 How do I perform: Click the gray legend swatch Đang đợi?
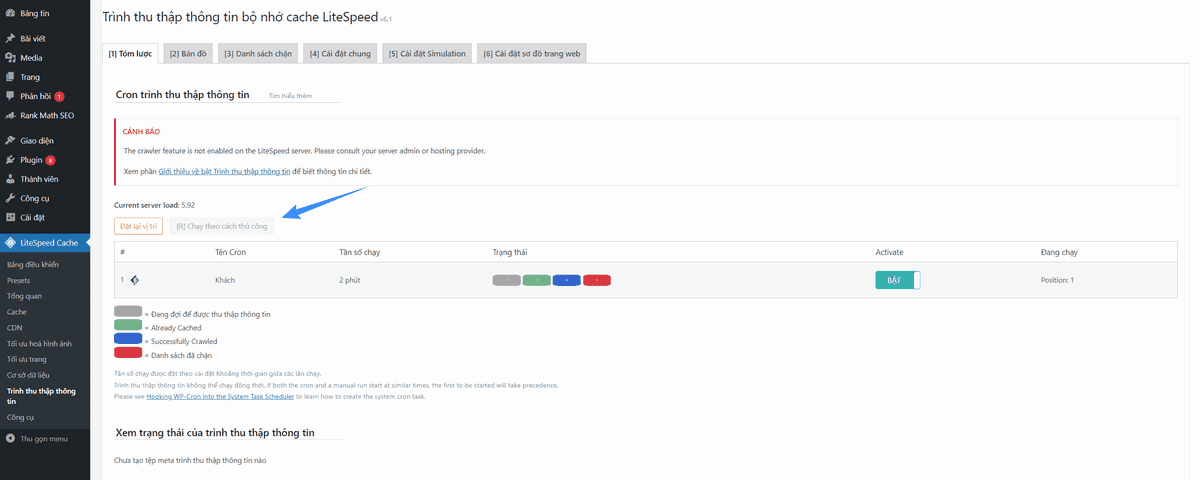(x=129, y=312)
